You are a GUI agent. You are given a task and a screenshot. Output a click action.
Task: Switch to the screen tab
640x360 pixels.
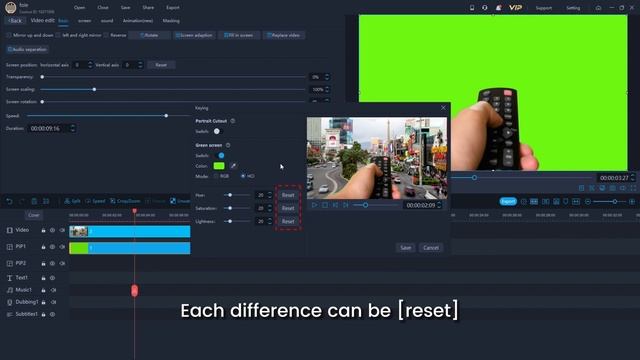click(x=84, y=21)
